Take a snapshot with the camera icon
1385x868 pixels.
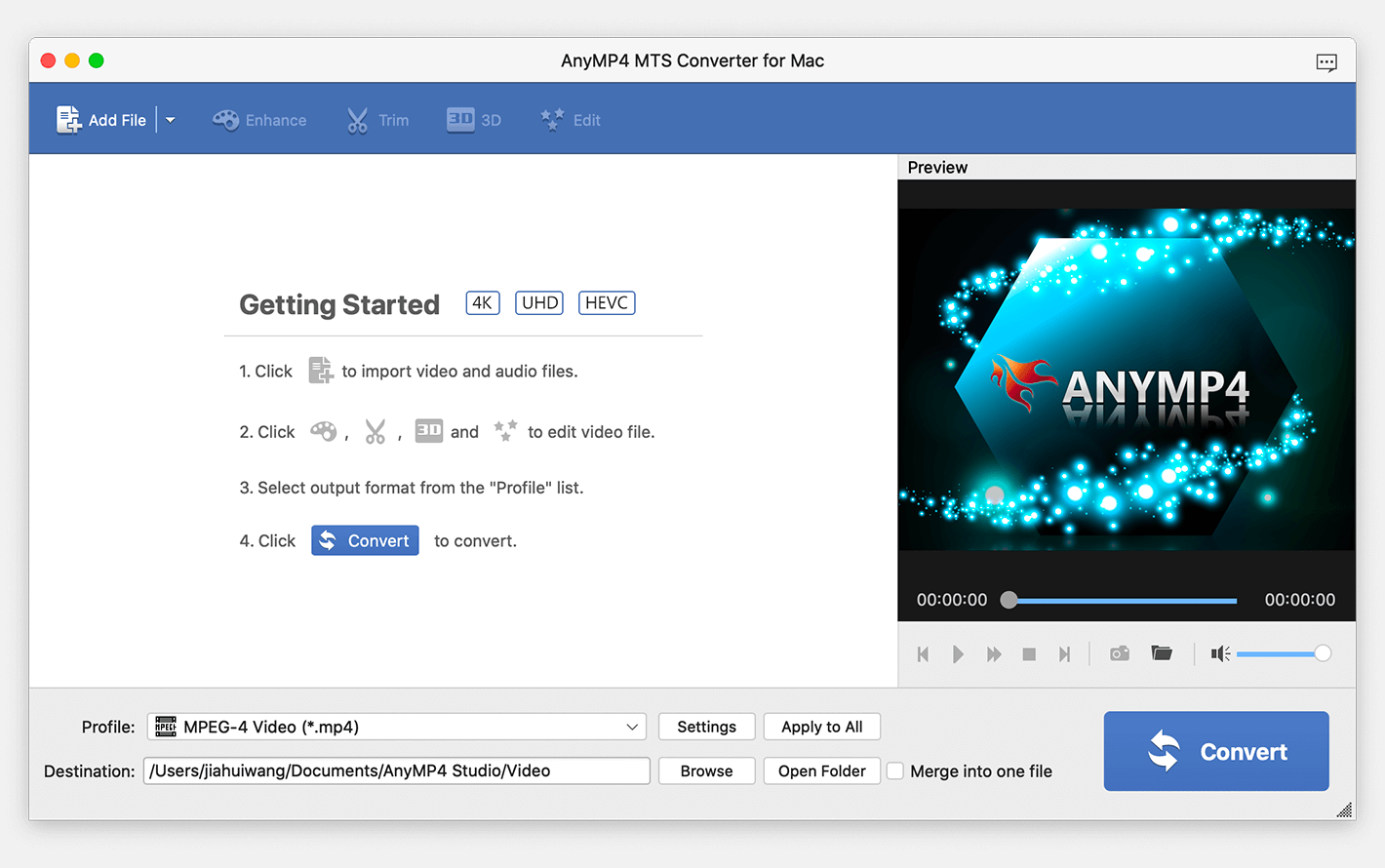(1120, 653)
